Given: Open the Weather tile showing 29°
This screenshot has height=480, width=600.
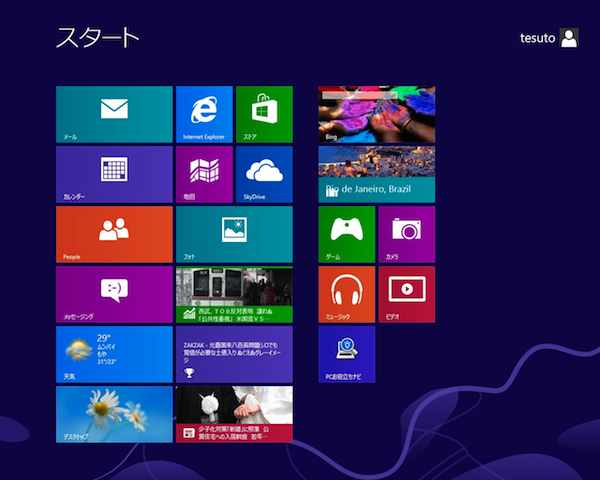Looking at the screenshot, I should 114,354.
